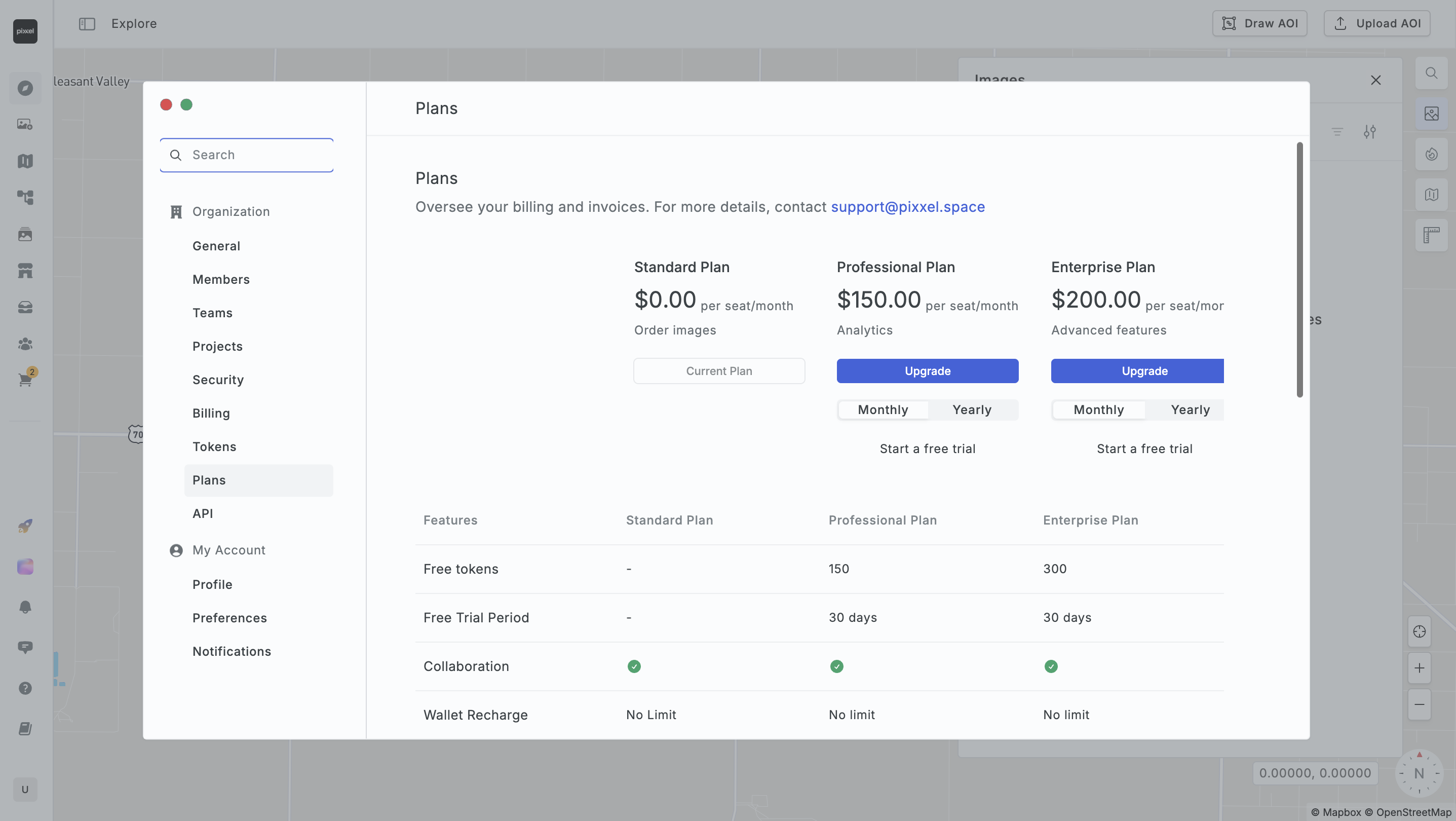This screenshot has width=1456, height=821.
Task: Zoom in the map with plus button
Action: pos(1419,668)
